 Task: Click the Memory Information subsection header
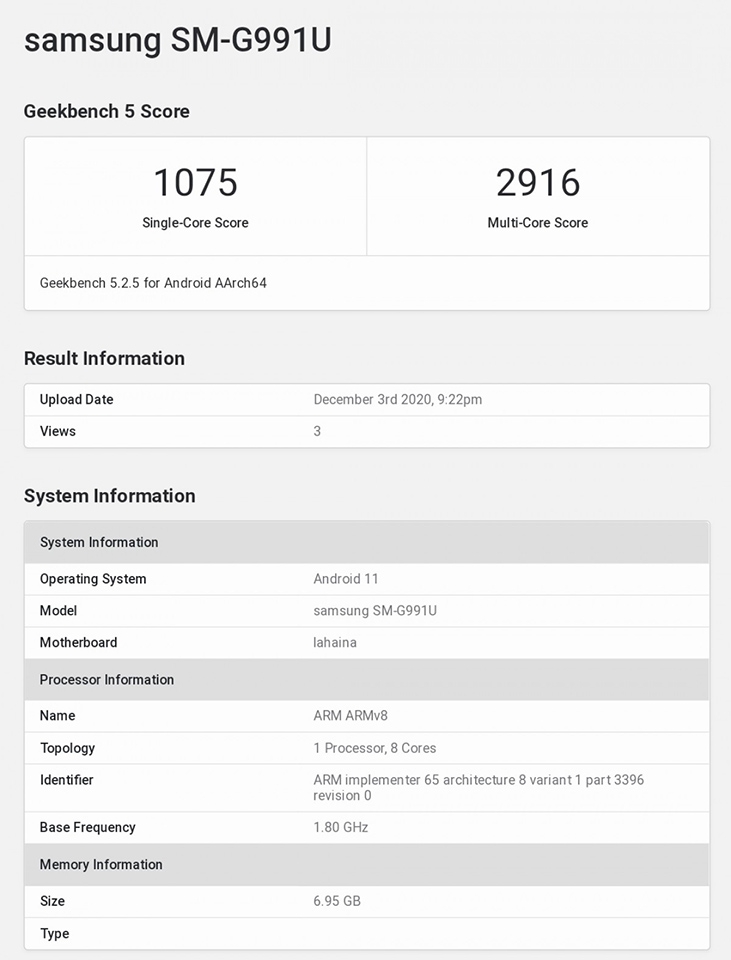point(100,865)
